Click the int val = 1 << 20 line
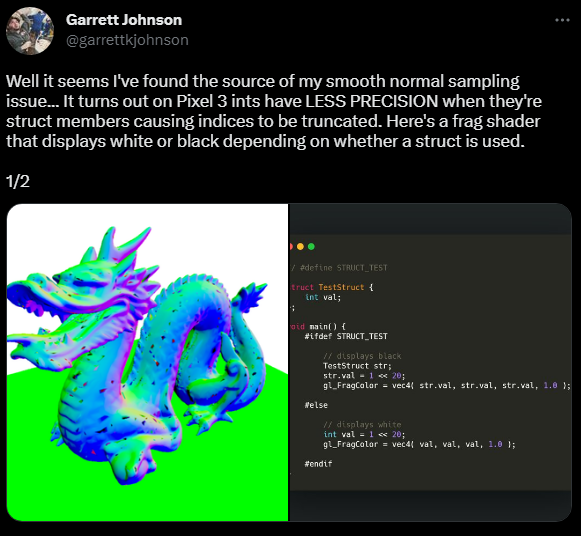The image size is (581, 536). pos(364,435)
